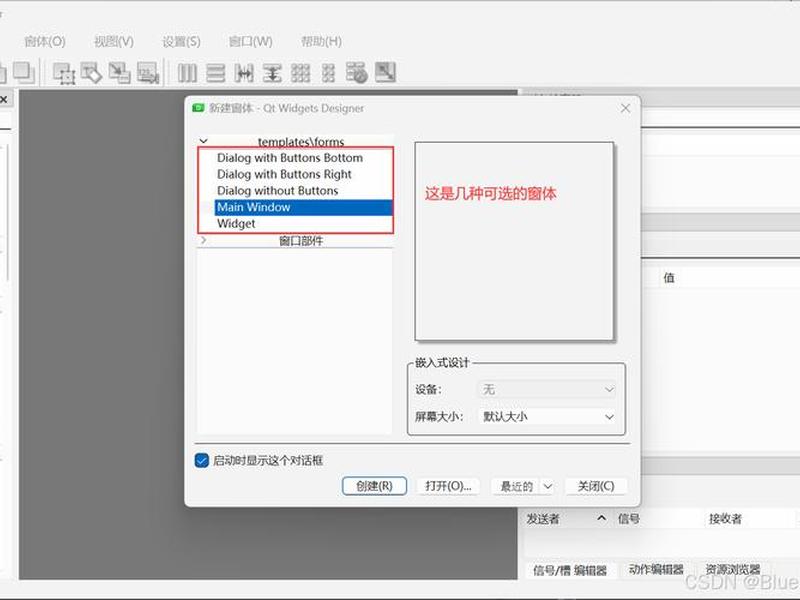This screenshot has height=600, width=800.
Task: Click the Lay Out in a Grid icon
Action: pyautogui.click(x=301, y=73)
